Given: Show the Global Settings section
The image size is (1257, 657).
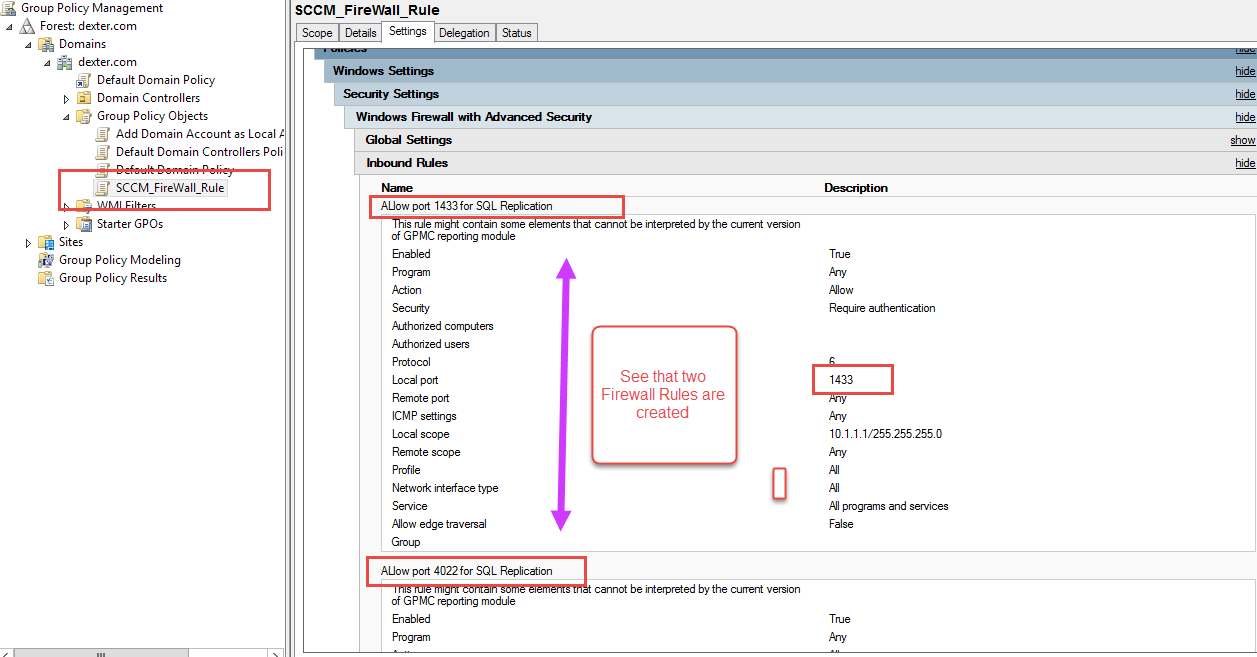Looking at the screenshot, I should coord(1242,140).
